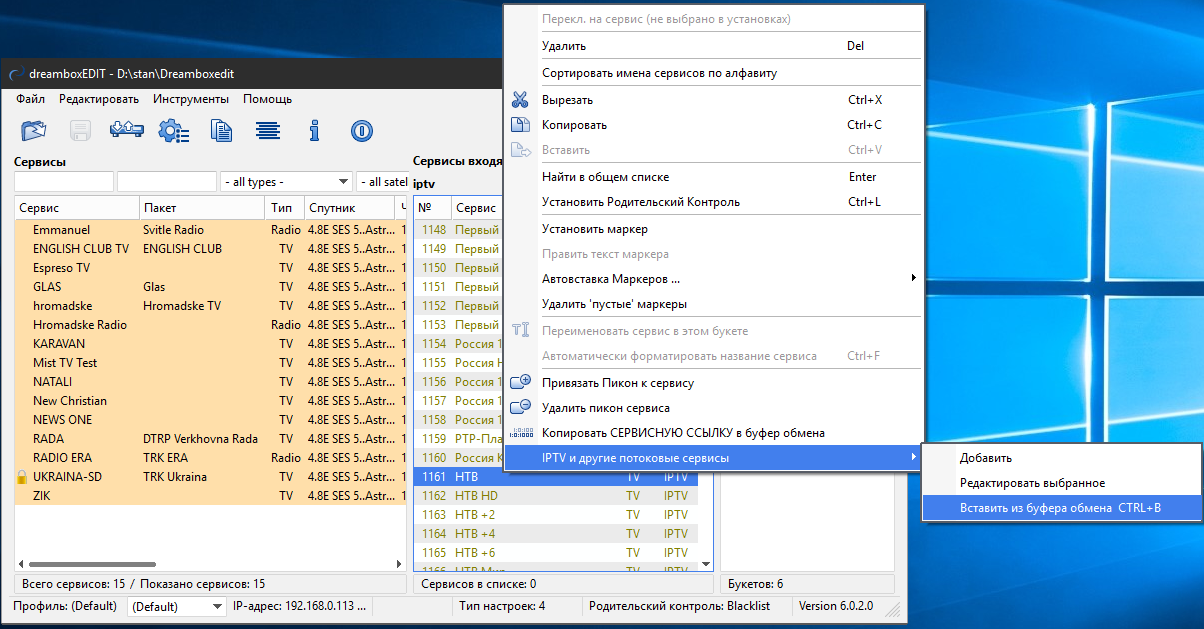Select New Christian row
1204x629 pixels.
(211, 401)
